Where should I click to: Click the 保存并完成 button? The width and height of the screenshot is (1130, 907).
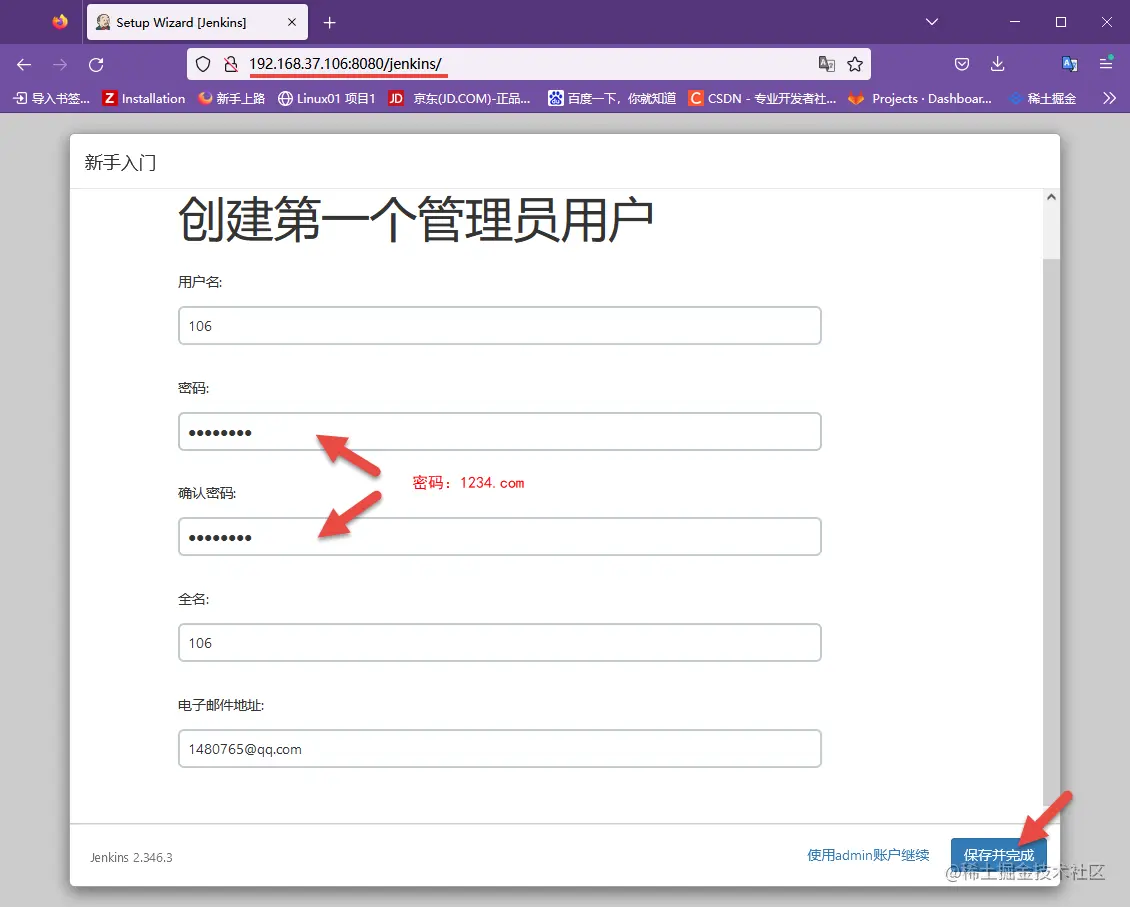point(999,855)
